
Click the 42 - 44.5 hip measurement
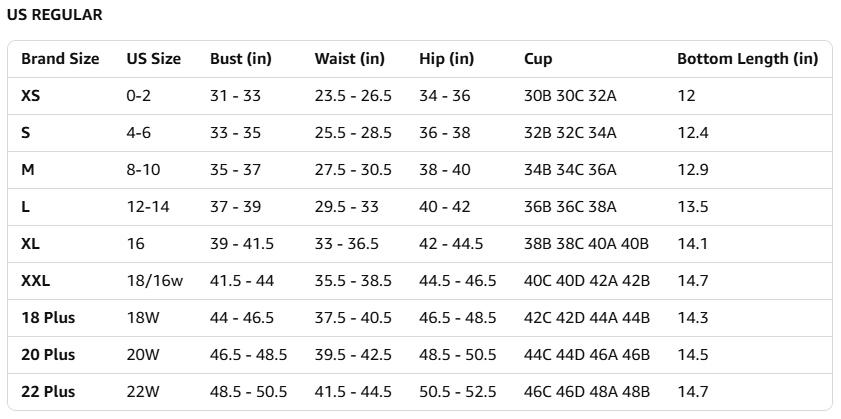click(x=450, y=244)
